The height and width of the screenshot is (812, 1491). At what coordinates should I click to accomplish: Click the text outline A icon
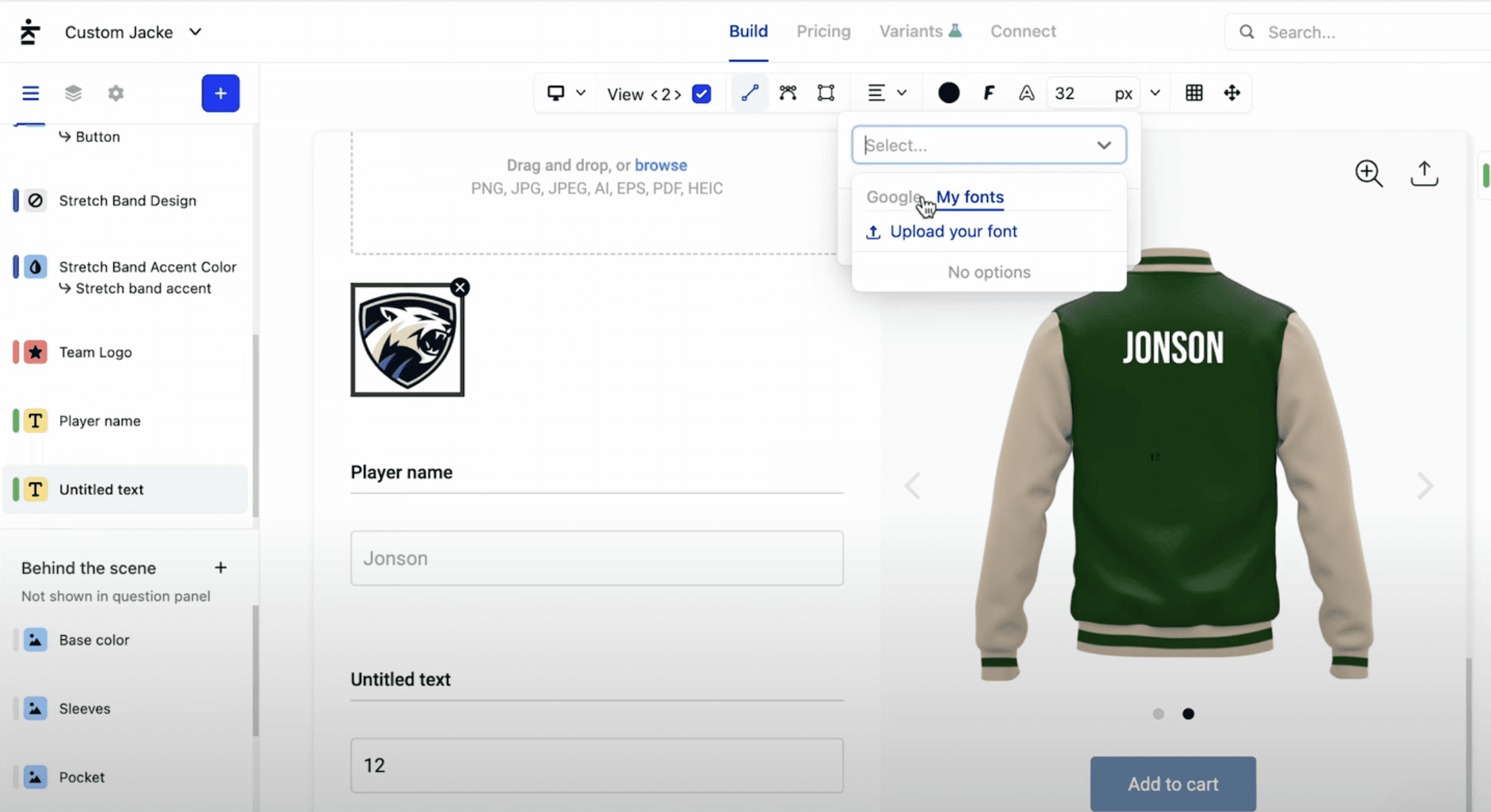tap(1026, 93)
